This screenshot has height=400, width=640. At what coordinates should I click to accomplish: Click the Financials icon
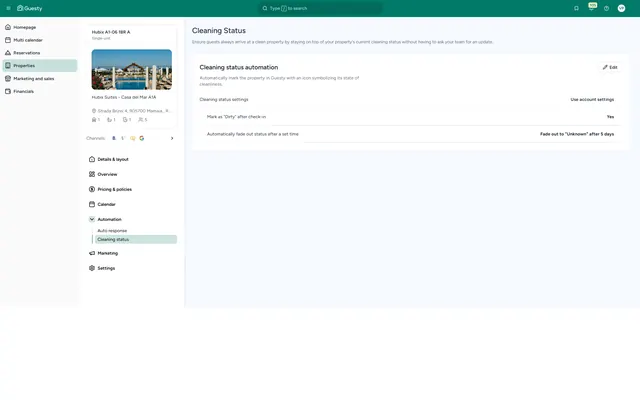(8, 91)
